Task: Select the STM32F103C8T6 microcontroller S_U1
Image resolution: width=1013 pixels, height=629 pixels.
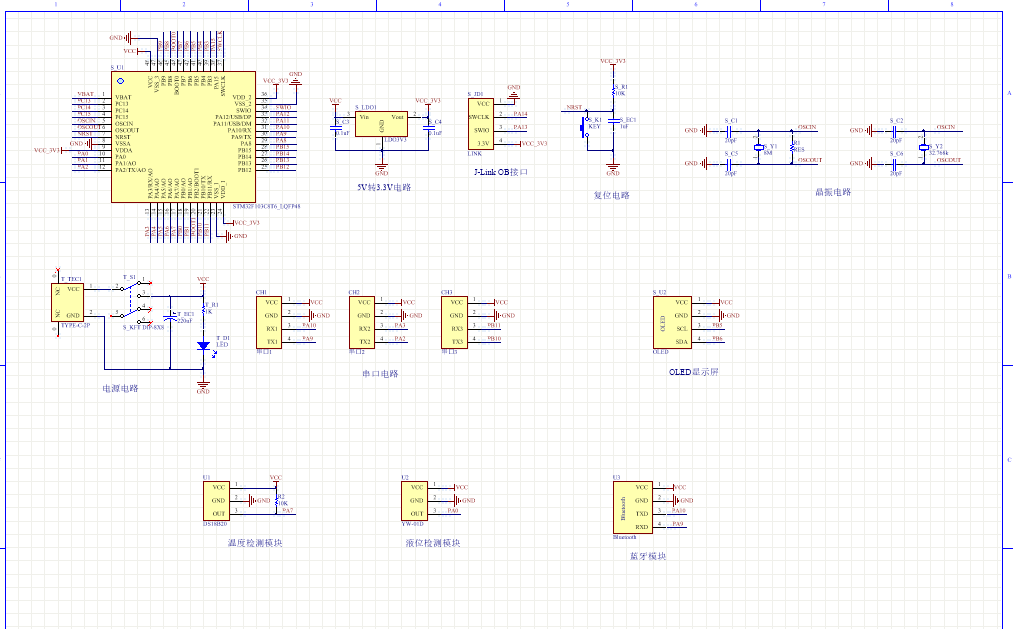Action: [x=180, y=137]
